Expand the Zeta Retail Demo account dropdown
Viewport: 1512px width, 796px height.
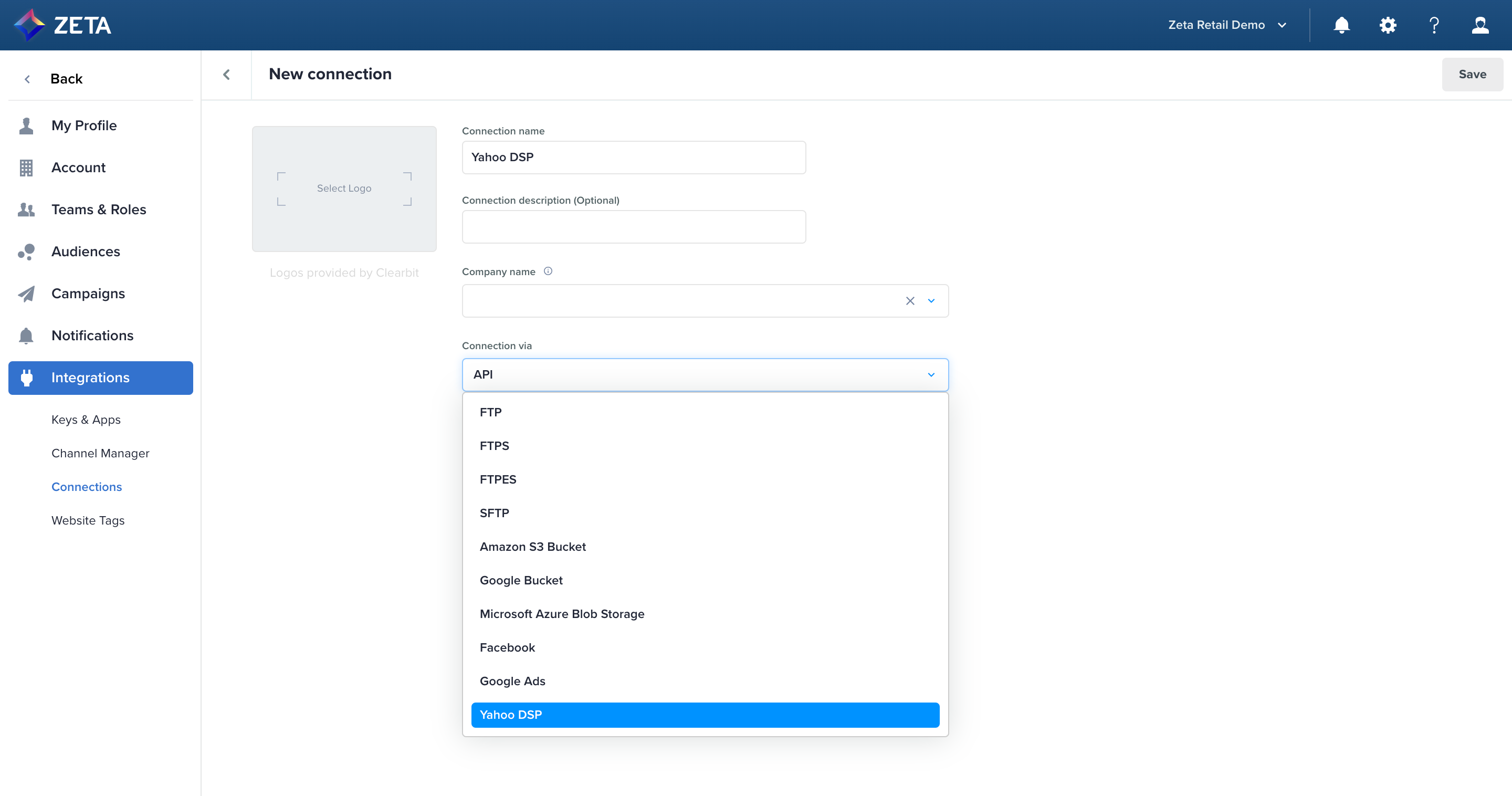pyautogui.click(x=1227, y=25)
